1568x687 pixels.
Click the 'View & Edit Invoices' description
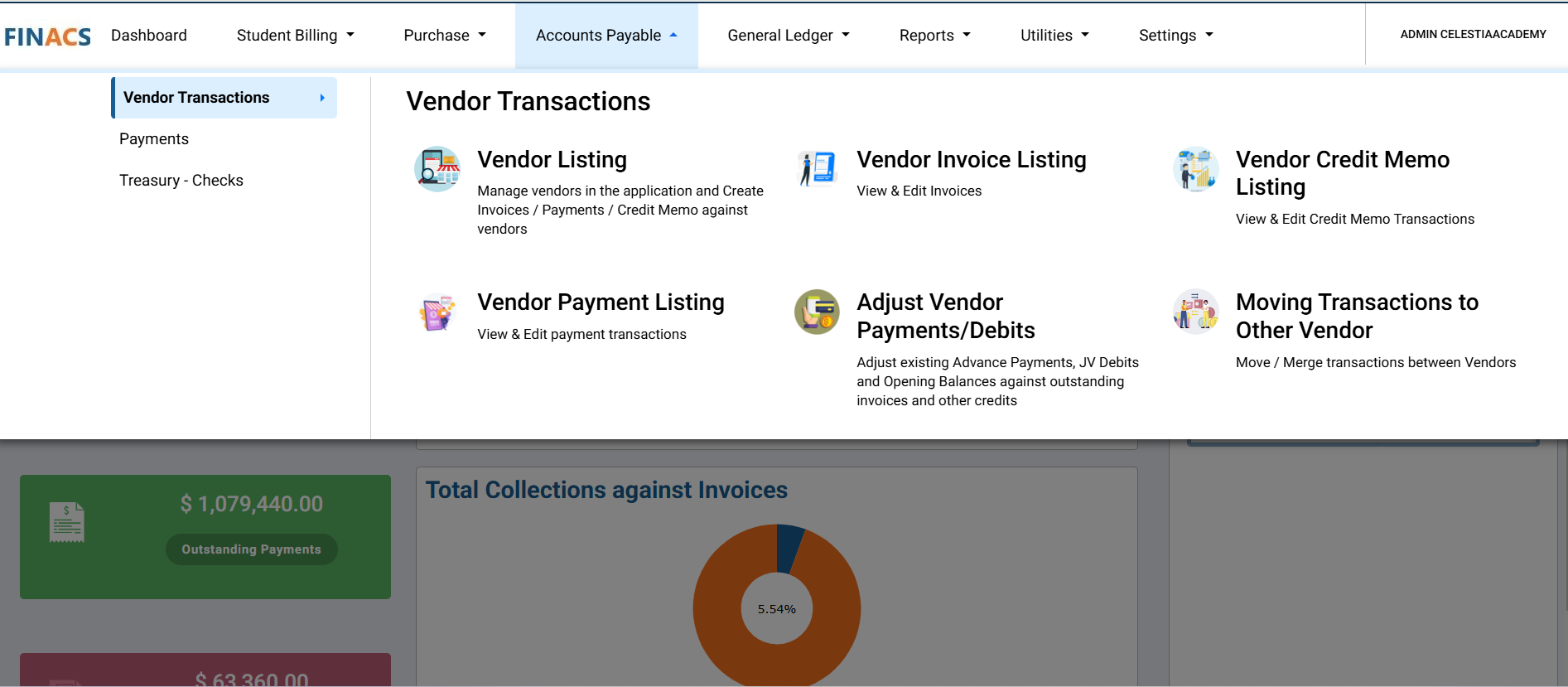coord(919,191)
